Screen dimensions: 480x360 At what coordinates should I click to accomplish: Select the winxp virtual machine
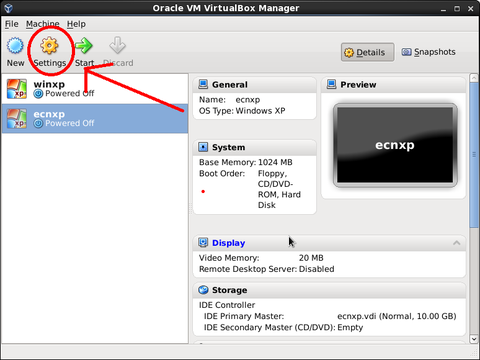95,89
